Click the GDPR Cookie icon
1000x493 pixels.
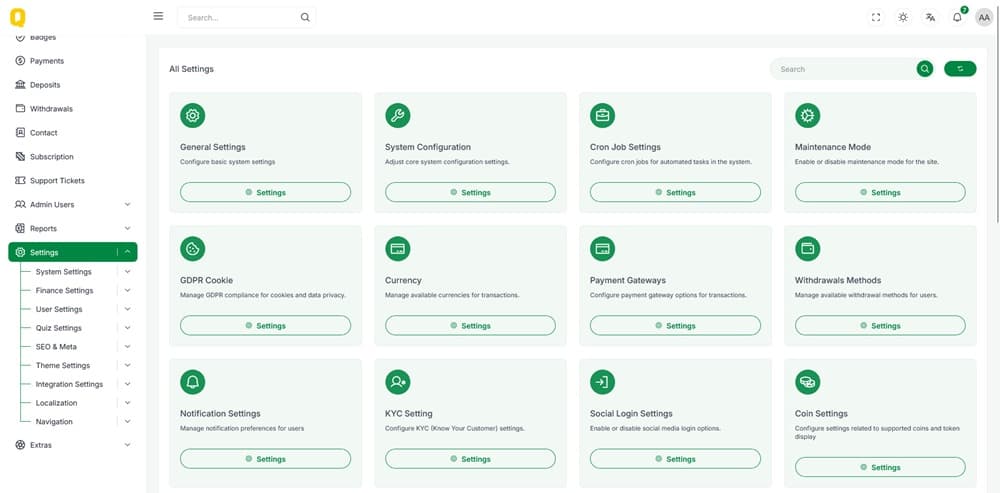point(192,248)
